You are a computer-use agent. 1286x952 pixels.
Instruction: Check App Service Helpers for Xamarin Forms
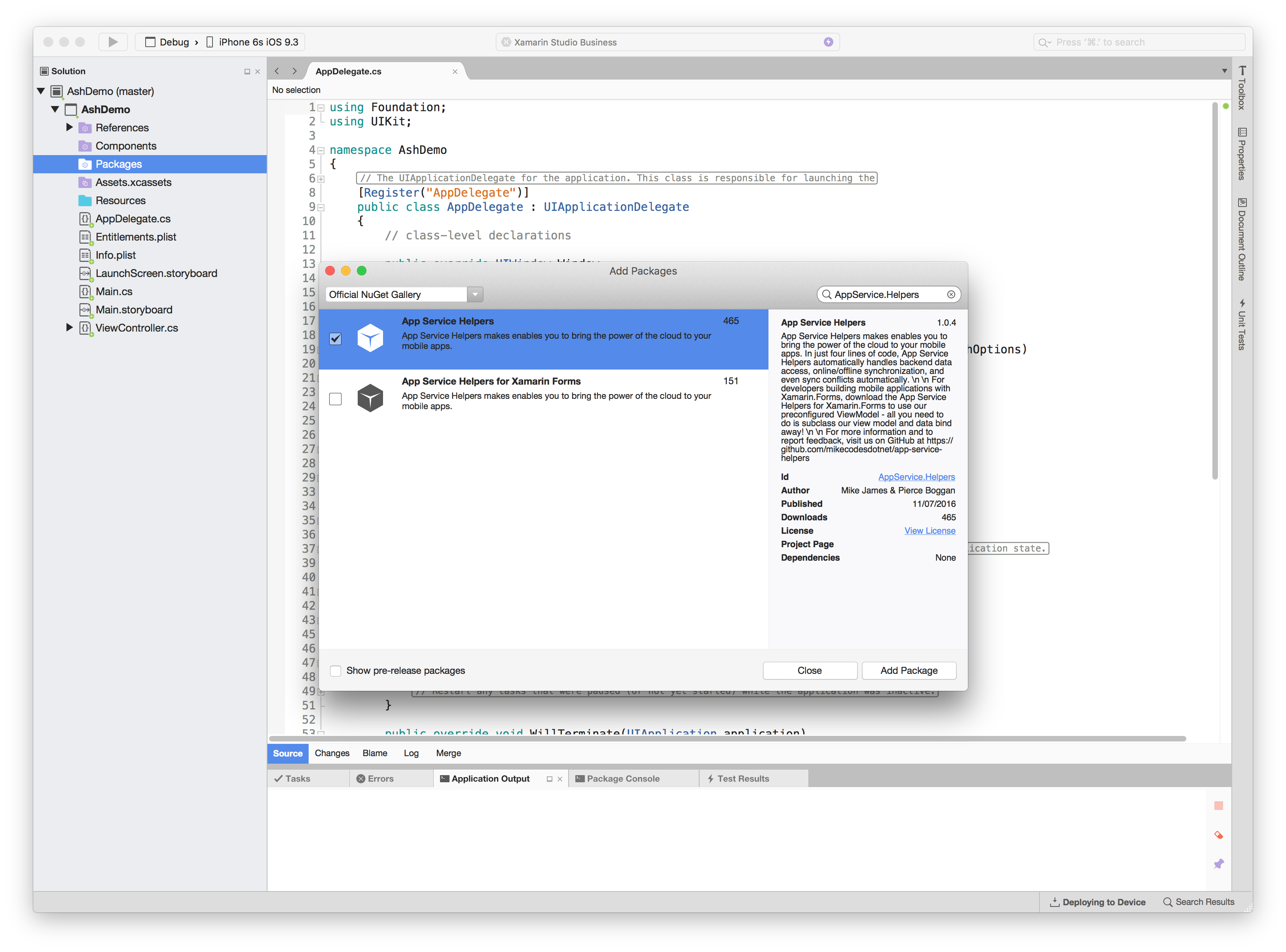pos(335,399)
